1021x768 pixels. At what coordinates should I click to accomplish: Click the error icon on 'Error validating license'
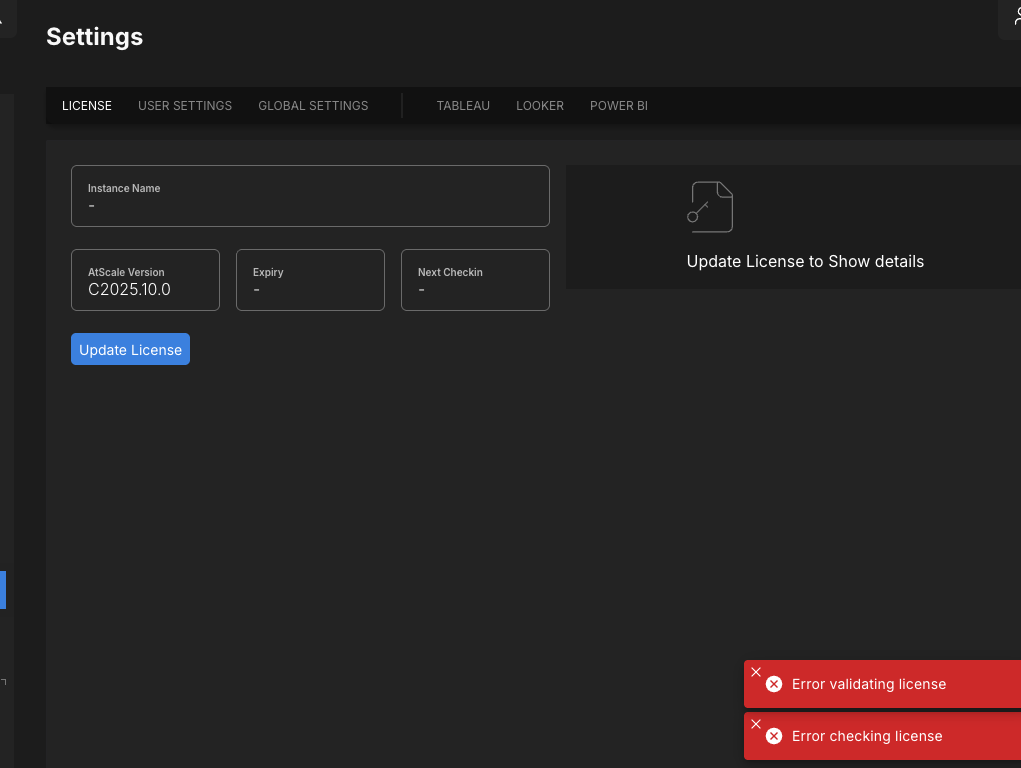774,684
